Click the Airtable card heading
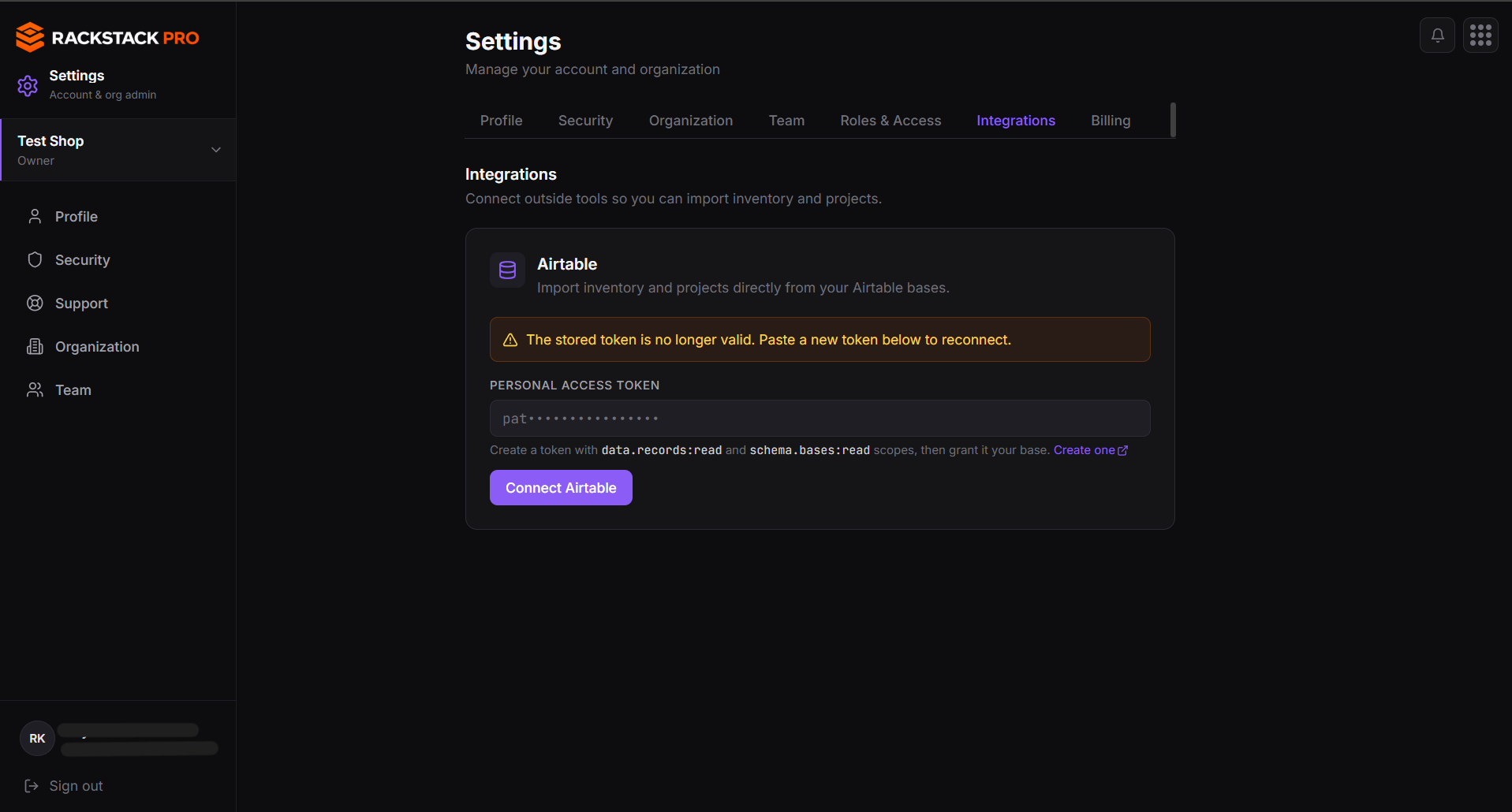Viewport: 1512px width, 812px height. point(567,264)
